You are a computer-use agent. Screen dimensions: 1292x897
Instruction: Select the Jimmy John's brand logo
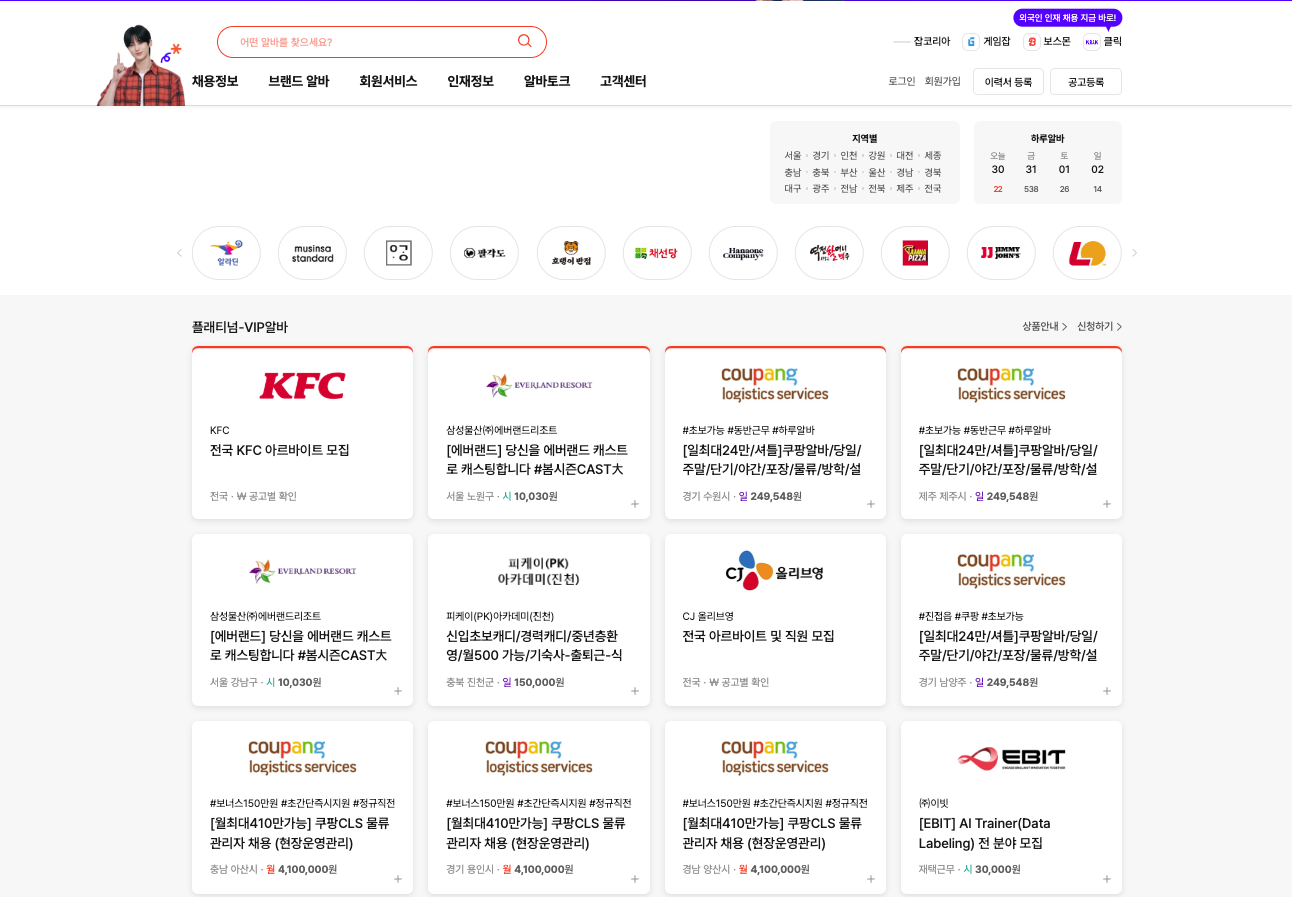pyautogui.click(x=1001, y=253)
